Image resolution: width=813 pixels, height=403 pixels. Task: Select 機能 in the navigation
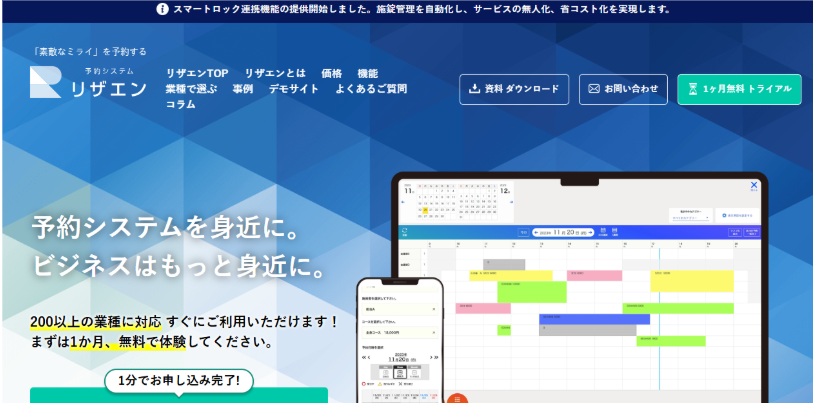point(368,74)
